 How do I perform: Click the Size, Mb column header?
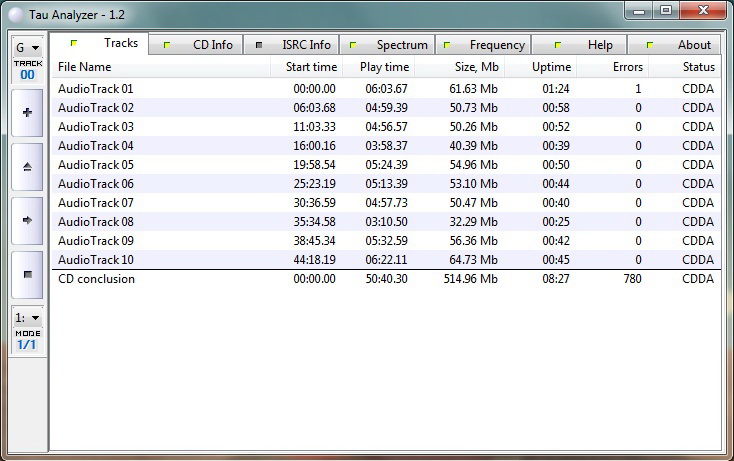[460, 67]
